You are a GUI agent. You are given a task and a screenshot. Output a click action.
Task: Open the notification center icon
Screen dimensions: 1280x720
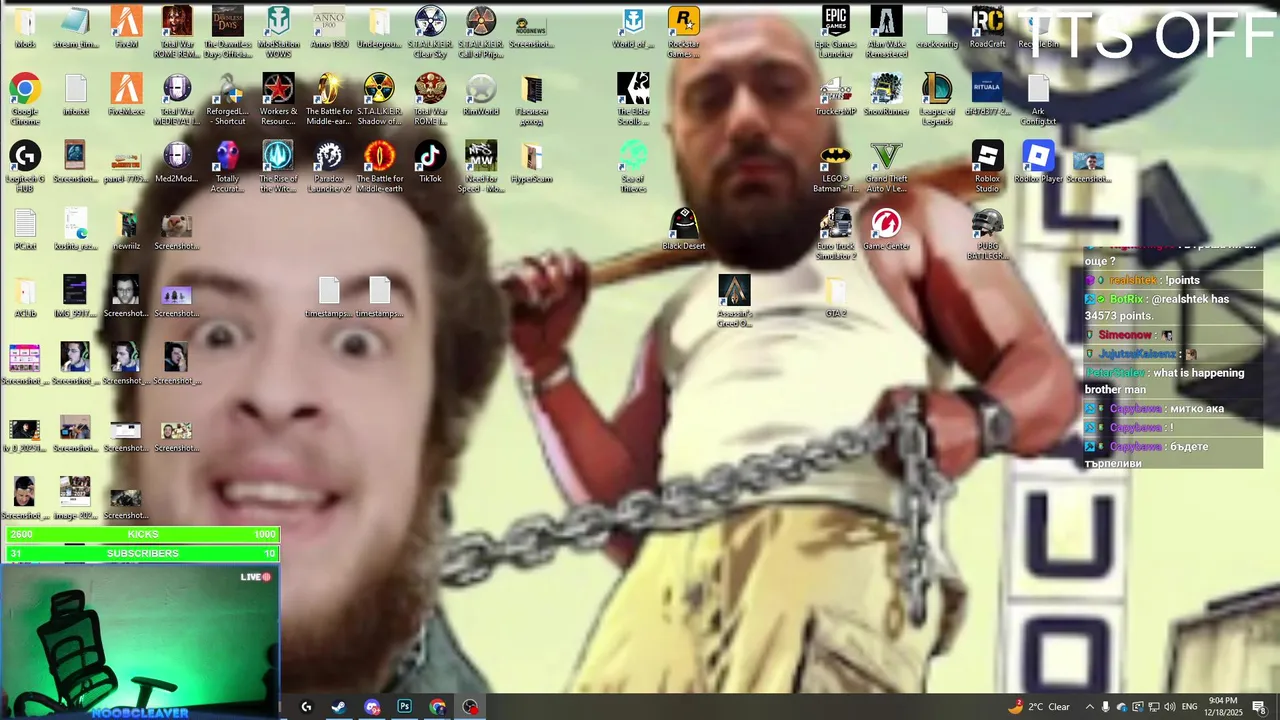pos(1259,707)
